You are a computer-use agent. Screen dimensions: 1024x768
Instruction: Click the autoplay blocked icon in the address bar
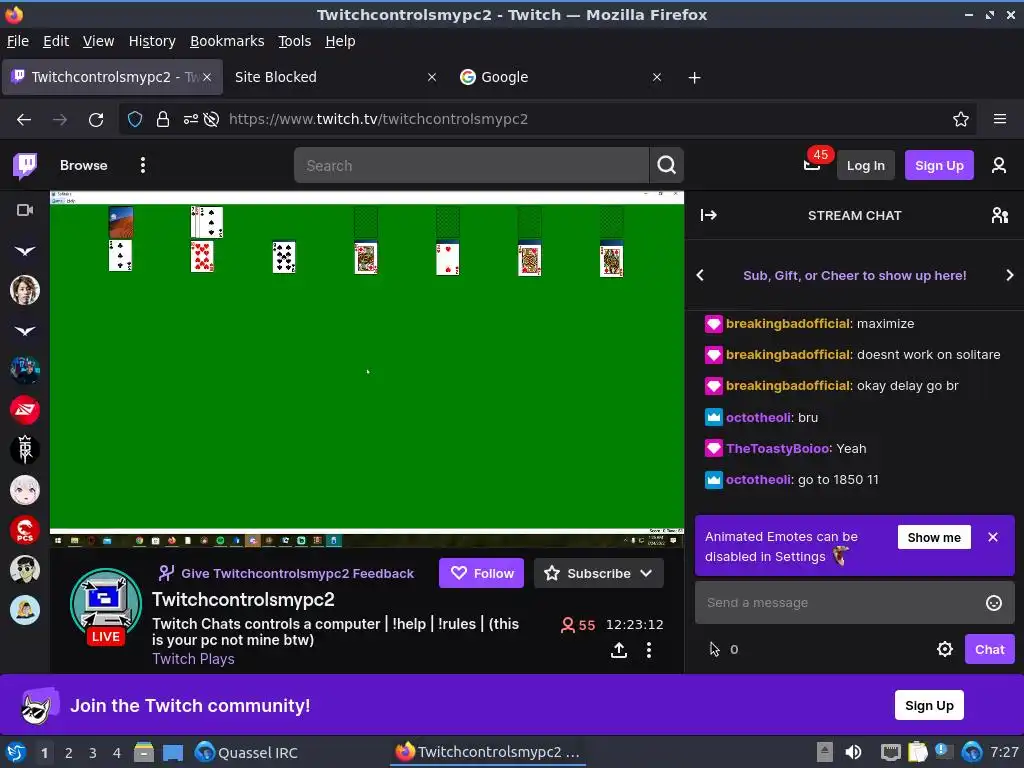pyautogui.click(x=211, y=120)
